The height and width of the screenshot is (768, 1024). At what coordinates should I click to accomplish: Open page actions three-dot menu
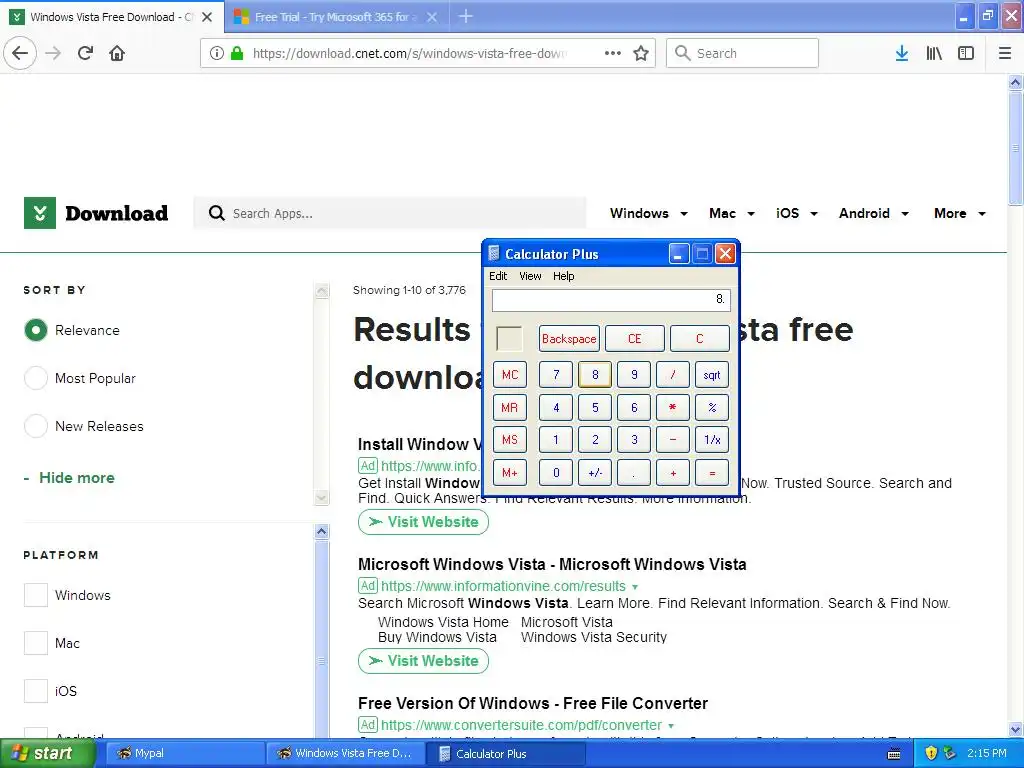click(613, 53)
